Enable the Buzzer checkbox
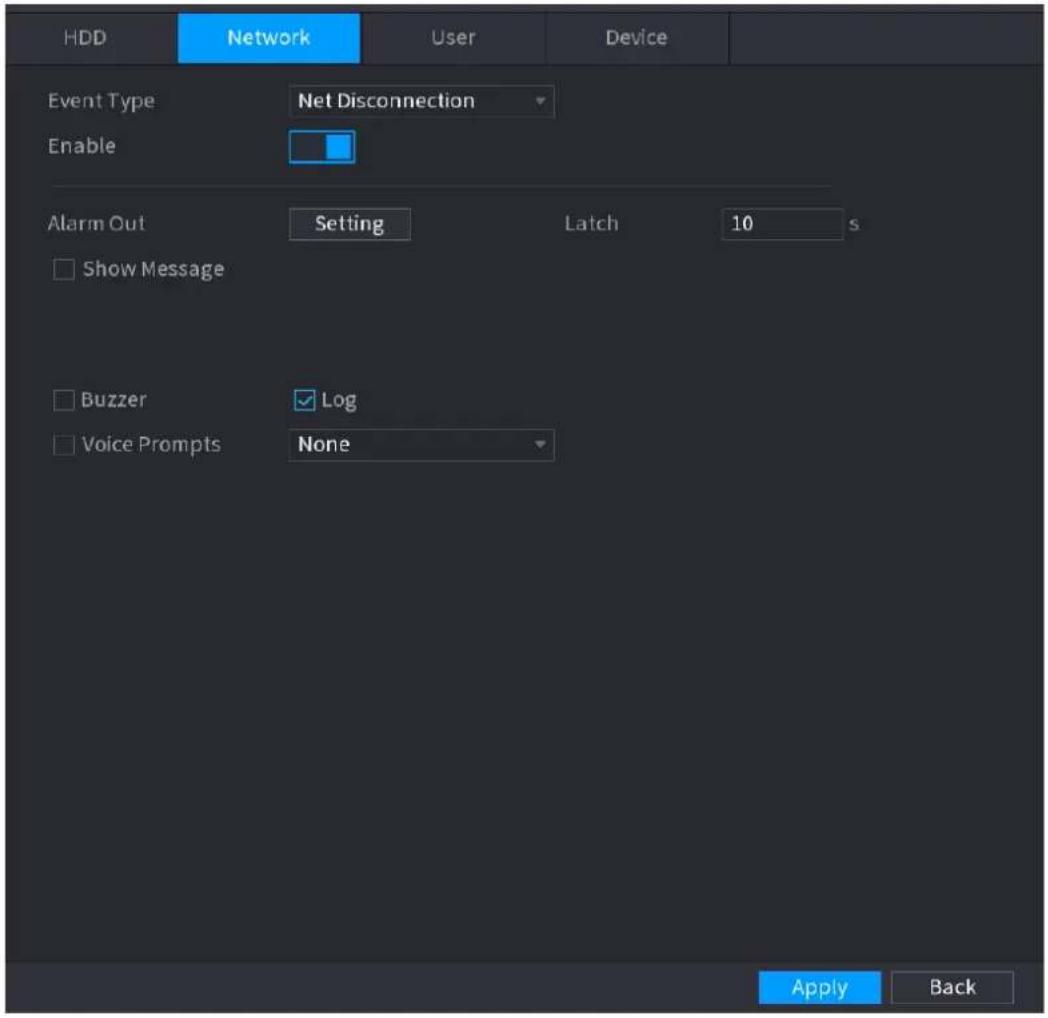 [x=64, y=400]
